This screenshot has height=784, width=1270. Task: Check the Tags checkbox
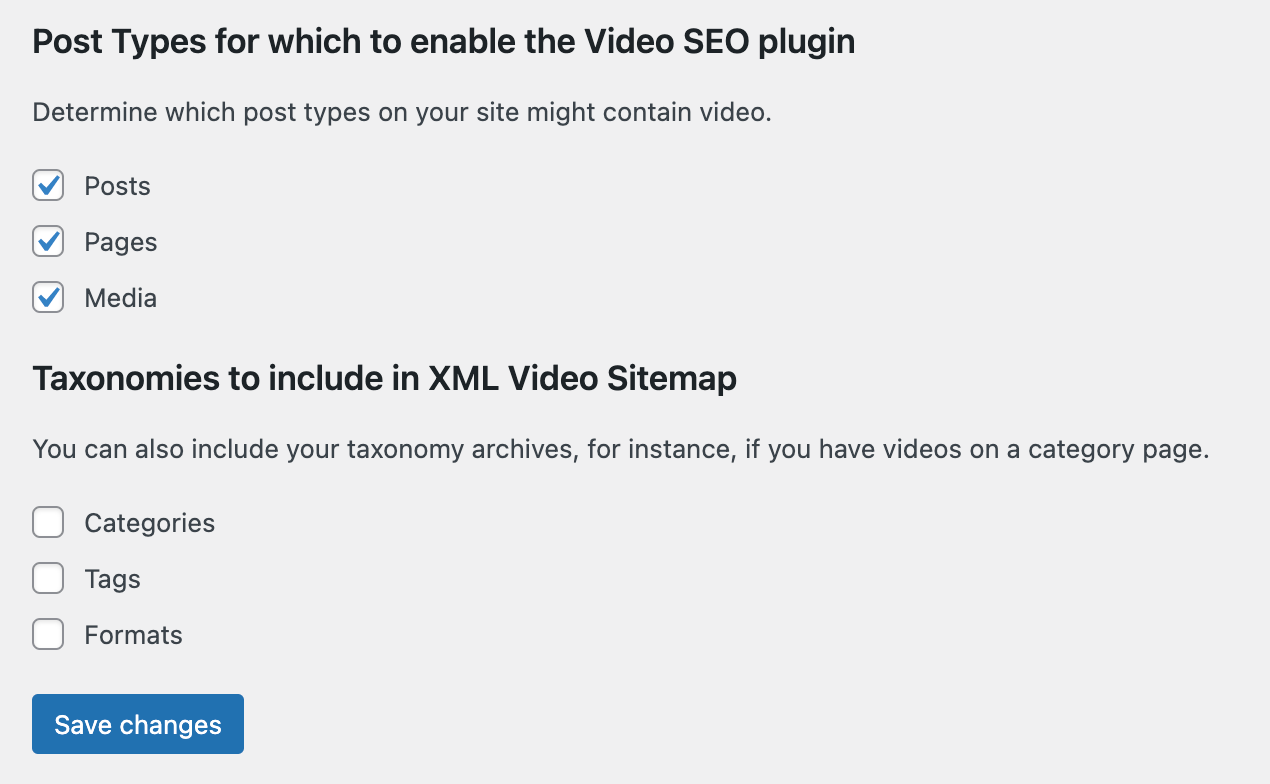tap(48, 579)
